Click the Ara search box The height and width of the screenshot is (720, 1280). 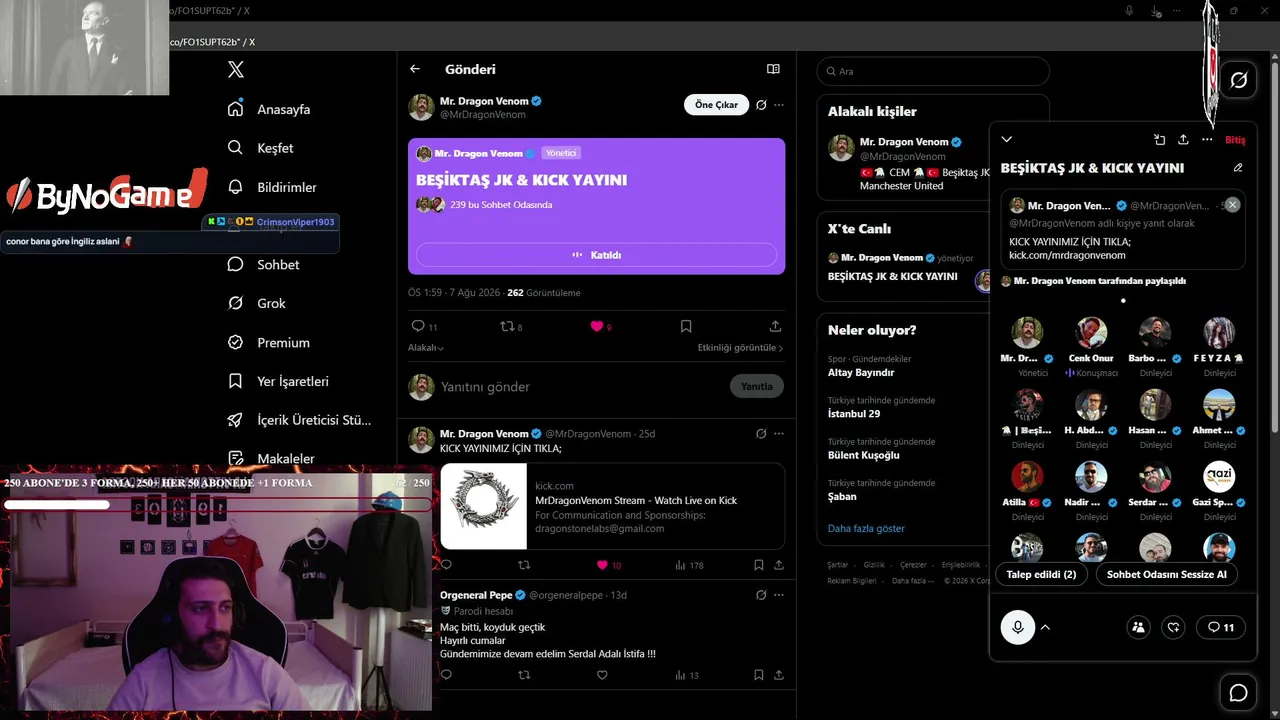[933, 71]
